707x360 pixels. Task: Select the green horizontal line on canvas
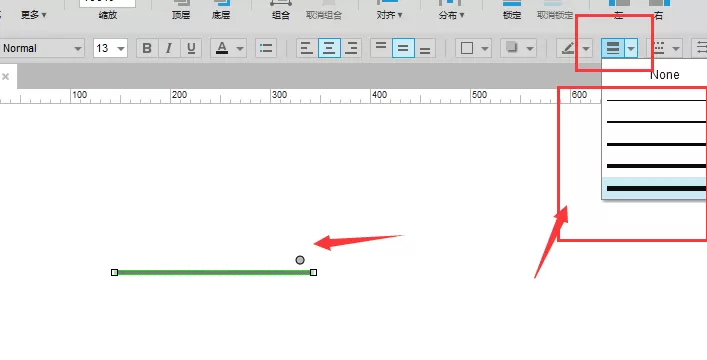tap(214, 272)
